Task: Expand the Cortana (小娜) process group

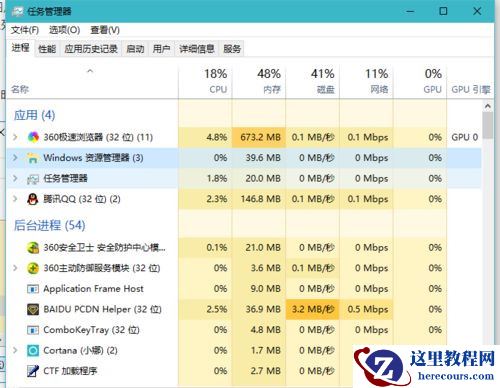Action: tap(15, 350)
